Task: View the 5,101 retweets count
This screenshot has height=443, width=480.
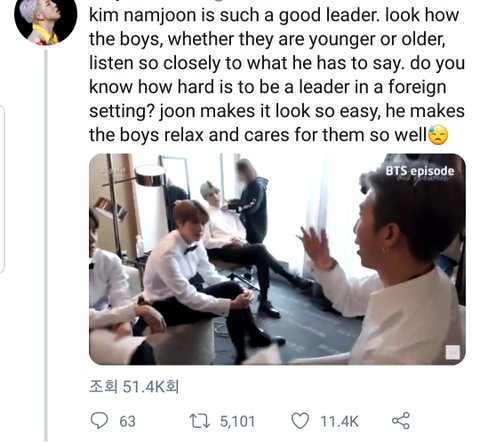Action: pyautogui.click(x=237, y=421)
